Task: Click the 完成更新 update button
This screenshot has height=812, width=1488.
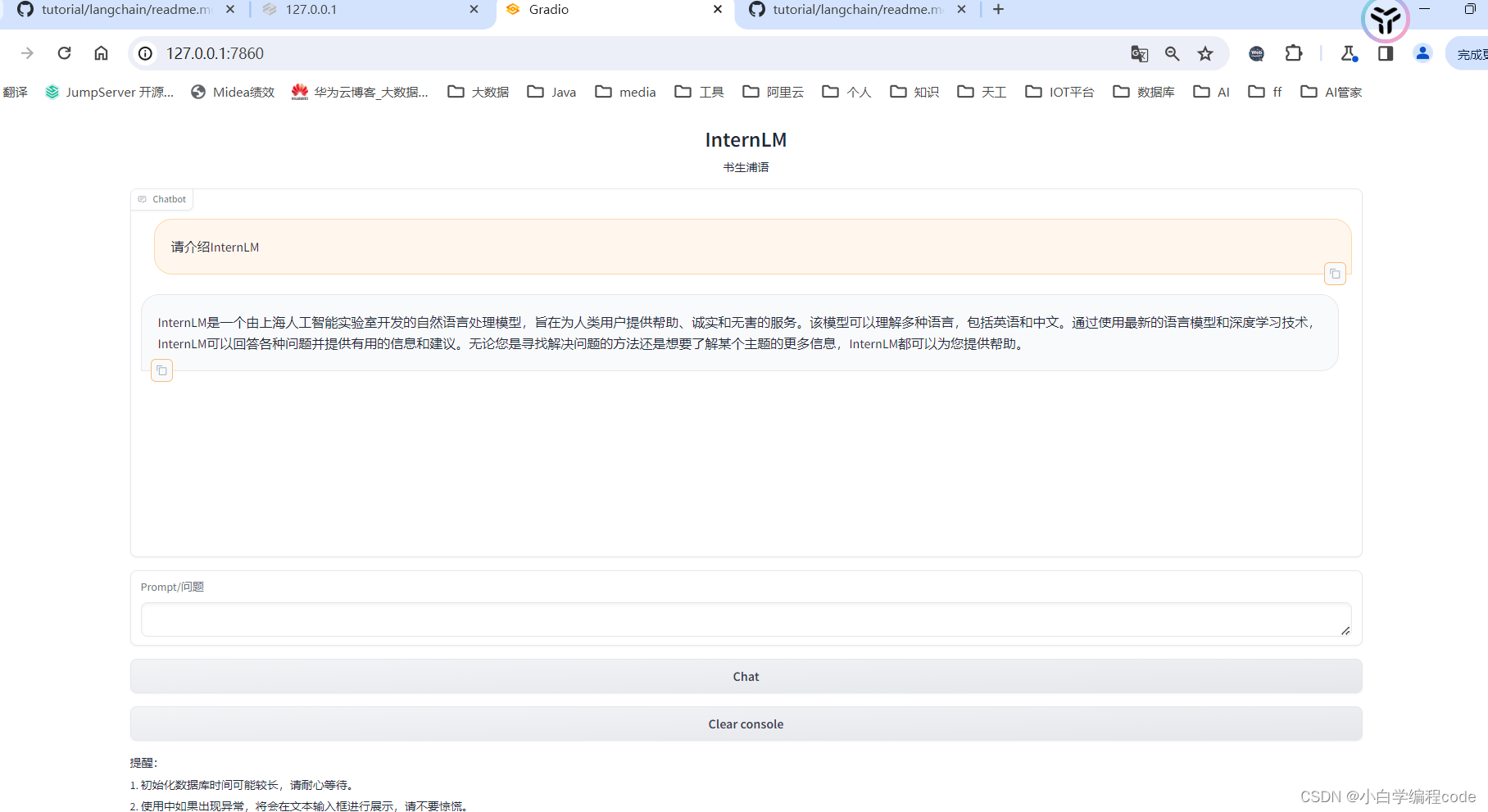Action: click(1468, 54)
